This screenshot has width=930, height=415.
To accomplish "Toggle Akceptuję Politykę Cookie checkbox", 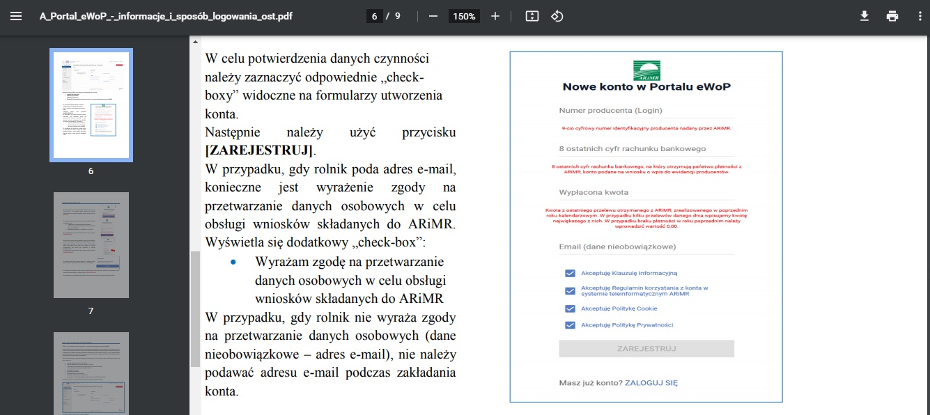I will tap(570, 309).
